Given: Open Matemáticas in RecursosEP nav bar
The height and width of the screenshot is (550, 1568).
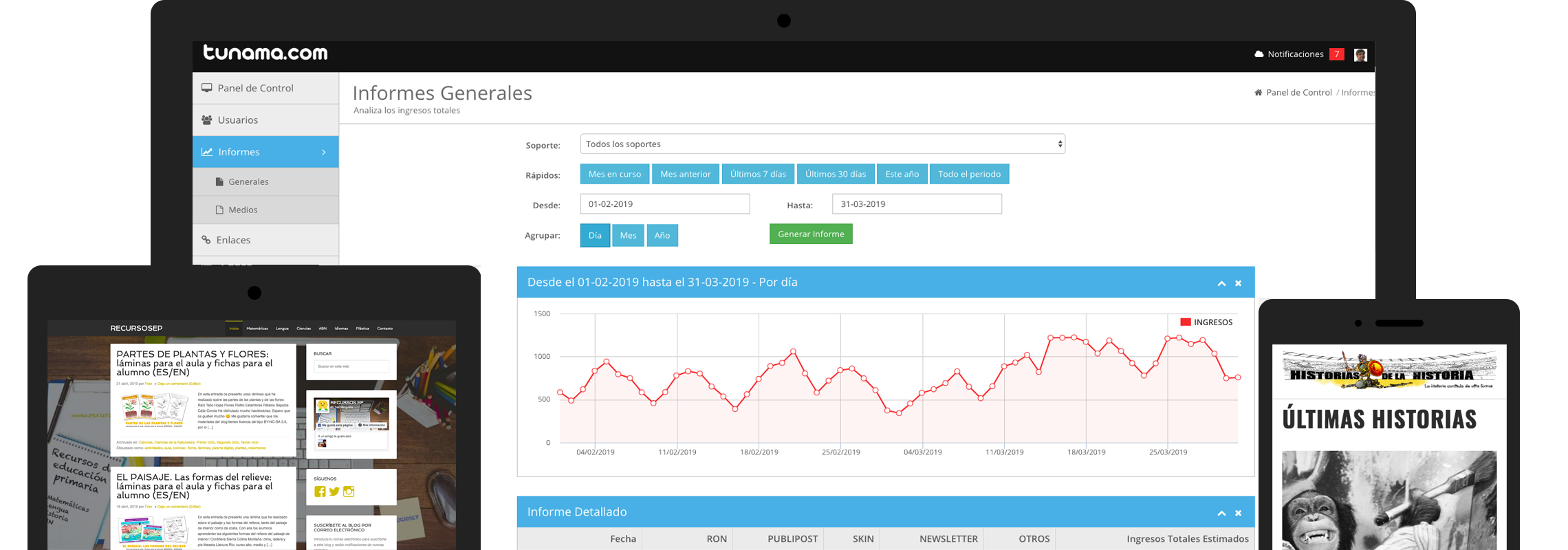Looking at the screenshot, I should (257, 329).
